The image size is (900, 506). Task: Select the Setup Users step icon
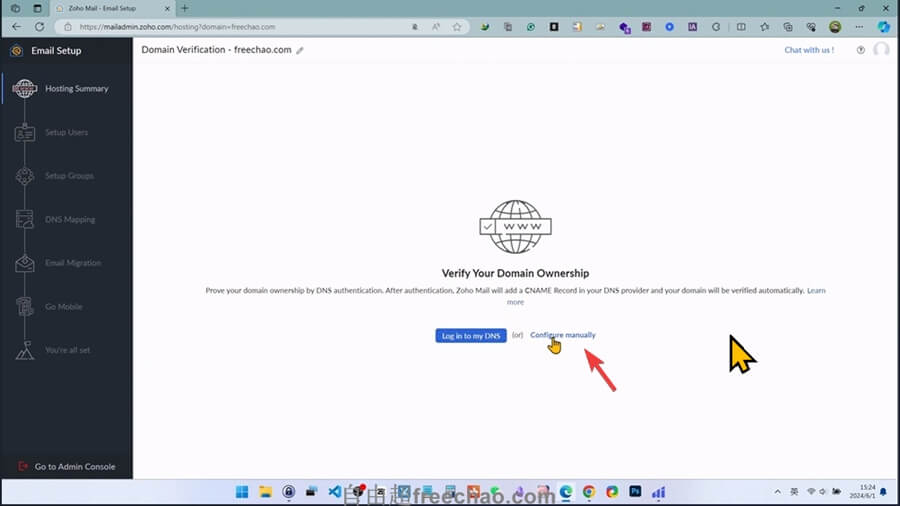[x=25, y=133]
